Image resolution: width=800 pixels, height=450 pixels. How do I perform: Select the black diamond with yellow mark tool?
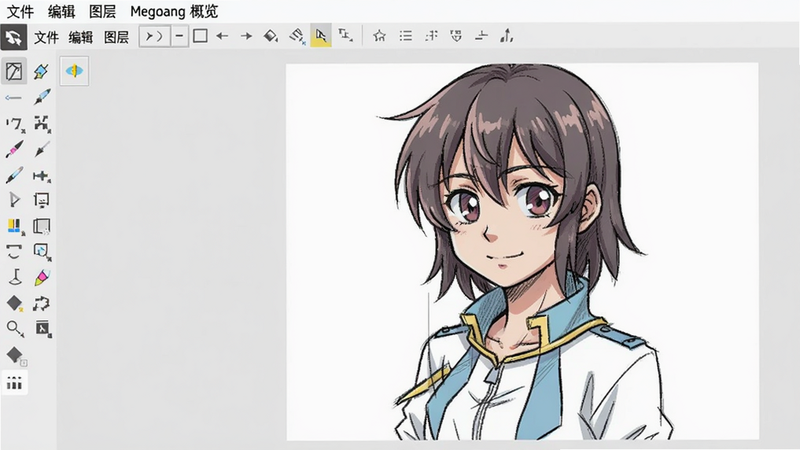click(15, 304)
